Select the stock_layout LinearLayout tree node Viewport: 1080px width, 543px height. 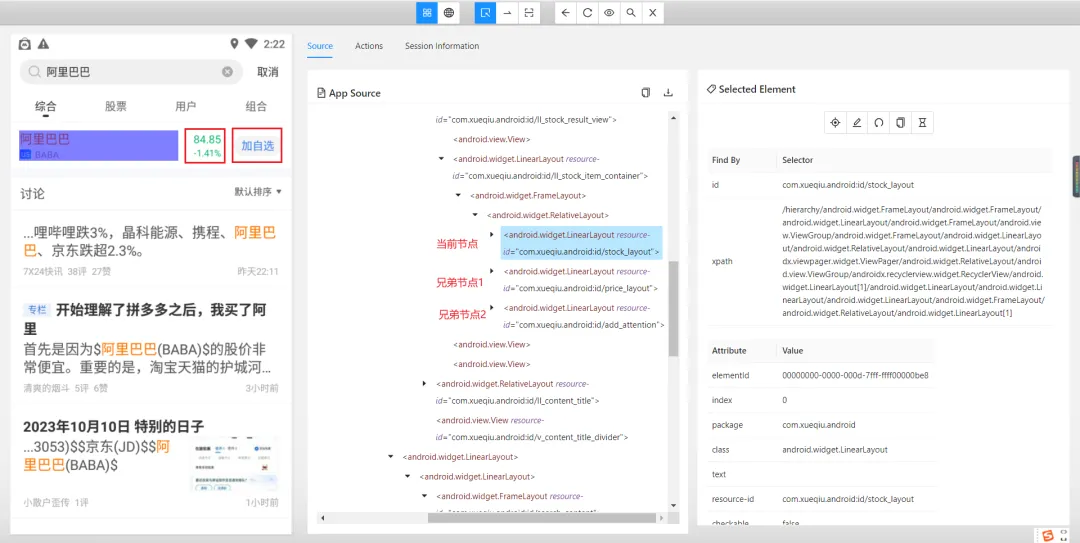coord(581,243)
